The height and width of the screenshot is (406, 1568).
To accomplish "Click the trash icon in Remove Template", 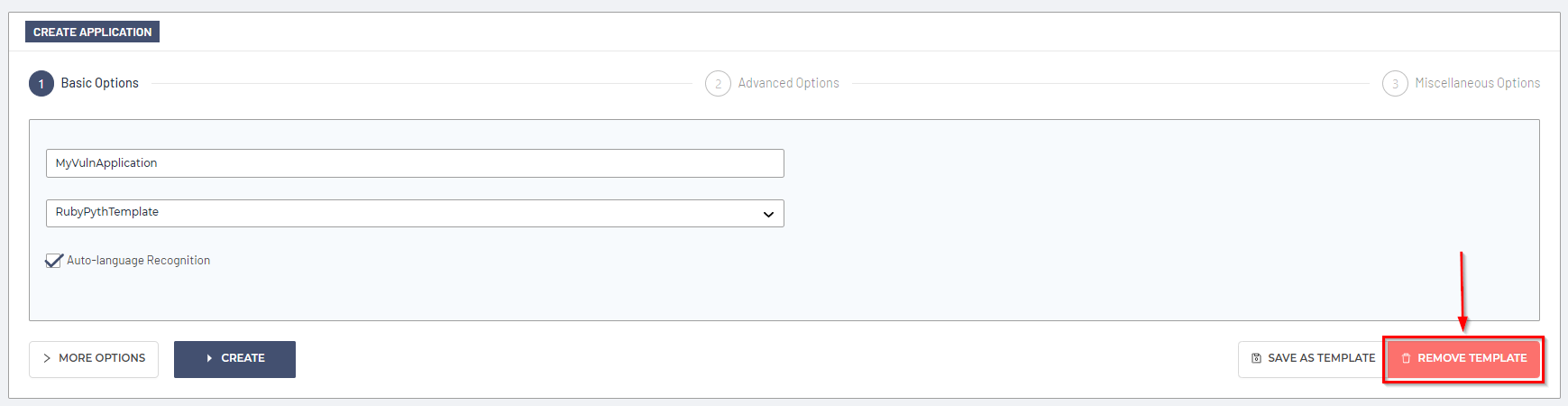I will (1406, 358).
